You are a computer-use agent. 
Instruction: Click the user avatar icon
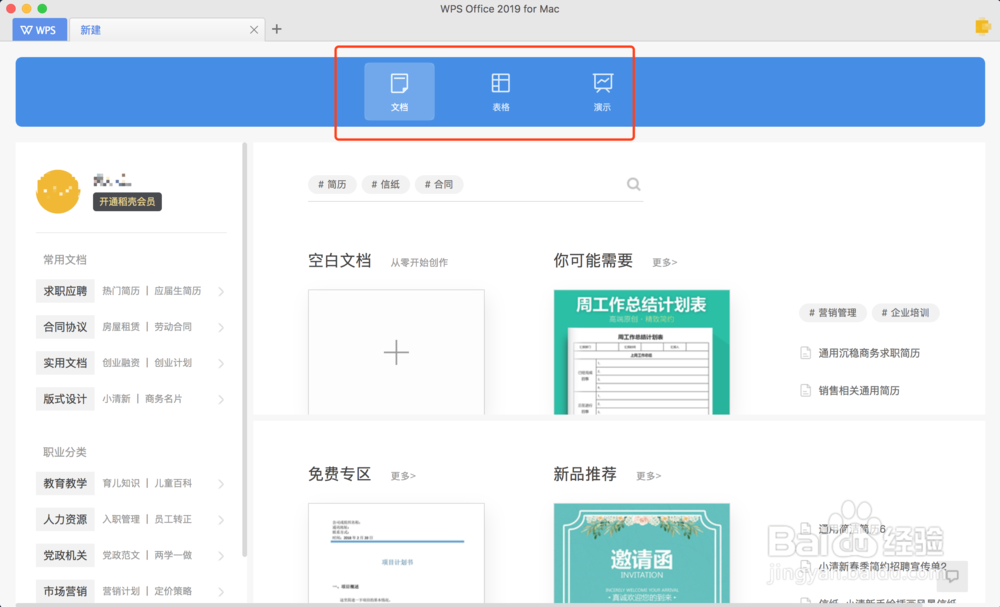(57, 191)
